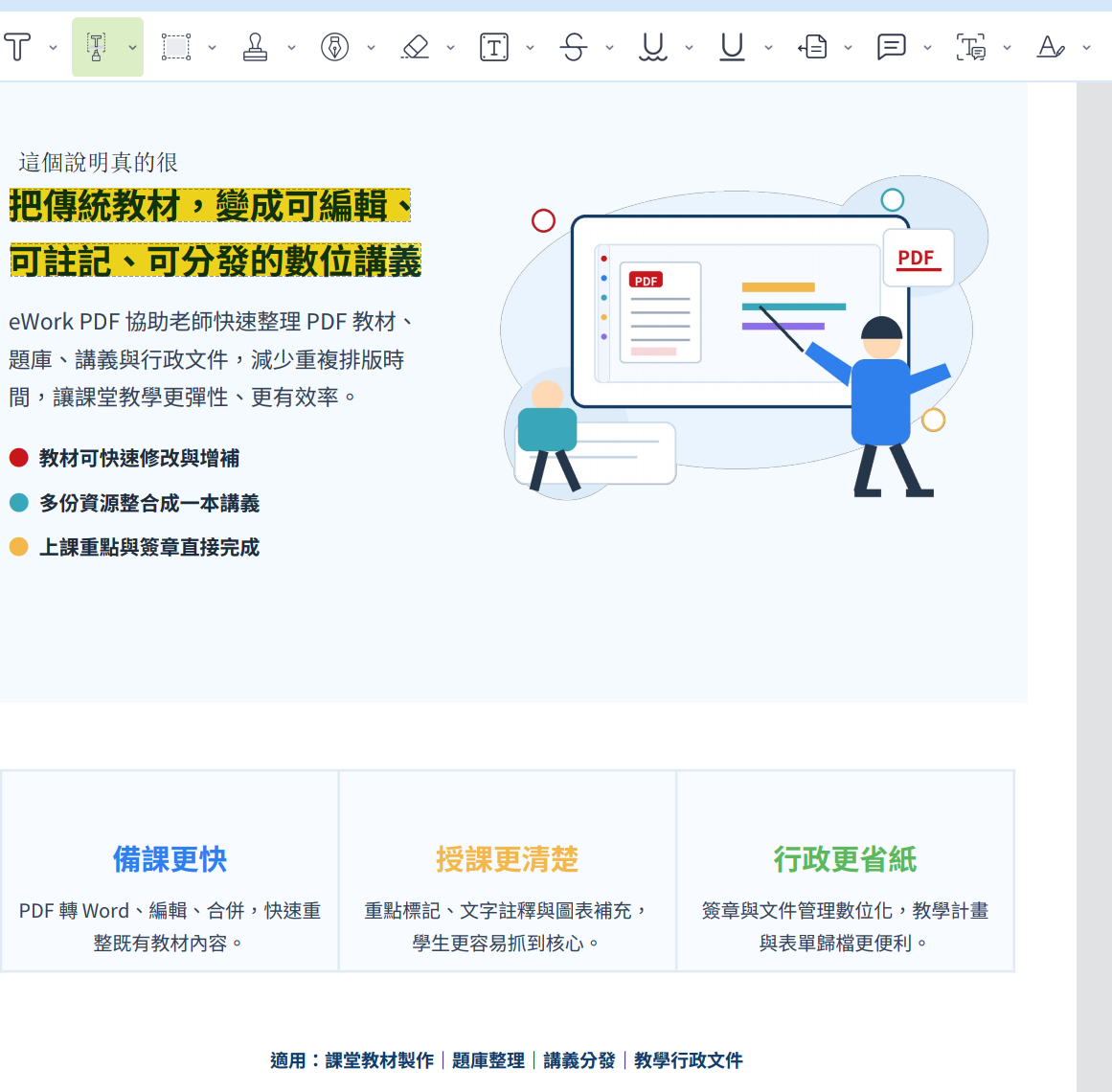Click footer text '教學行政文件'

[688, 1060]
